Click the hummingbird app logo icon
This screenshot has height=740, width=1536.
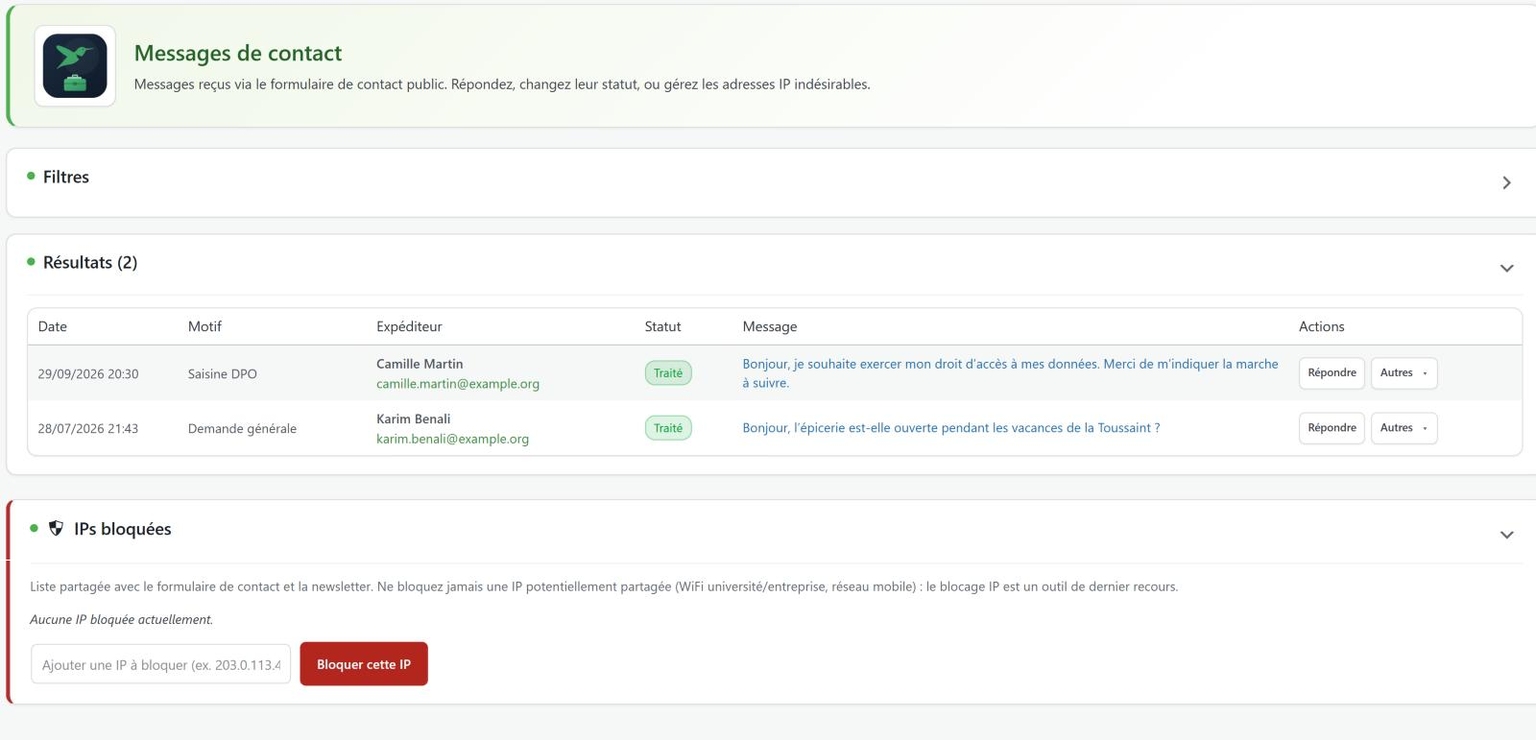(75, 66)
